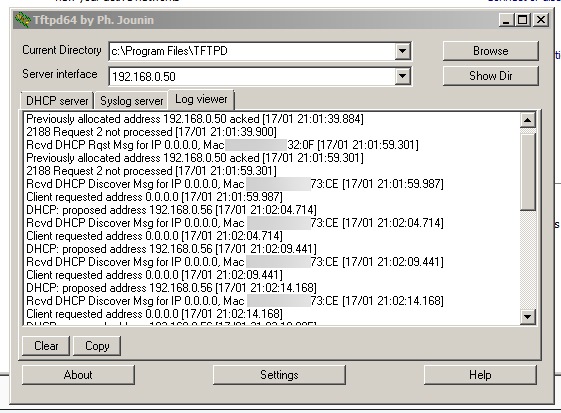The image size is (561, 413).
Task: Switch to the Syslog server tab
Action: click(x=131, y=101)
